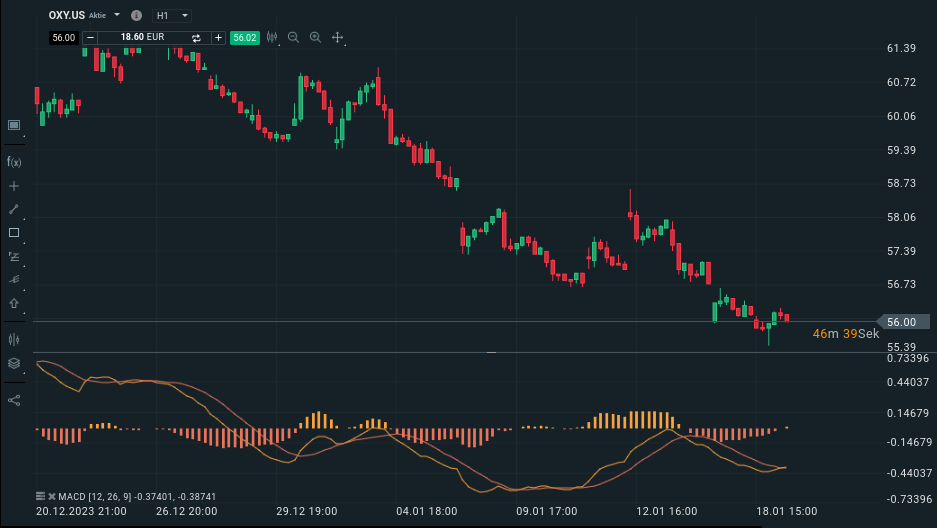
Task: Click the pane divider handle above MACD
Action: click(491, 352)
